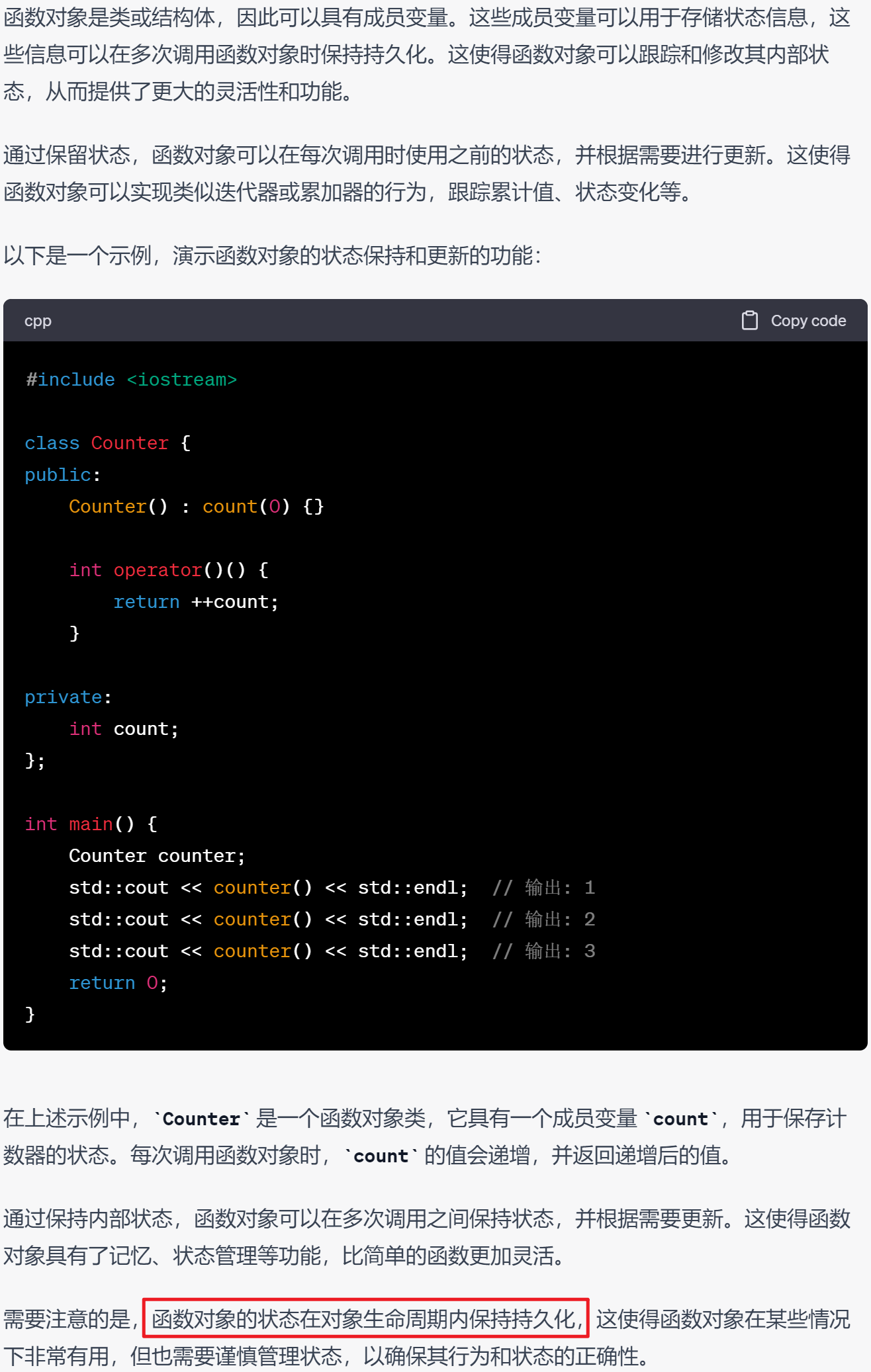Click the std::cout line commented 输出: 2
This screenshot has height=1372, width=871.
[x=332, y=920]
